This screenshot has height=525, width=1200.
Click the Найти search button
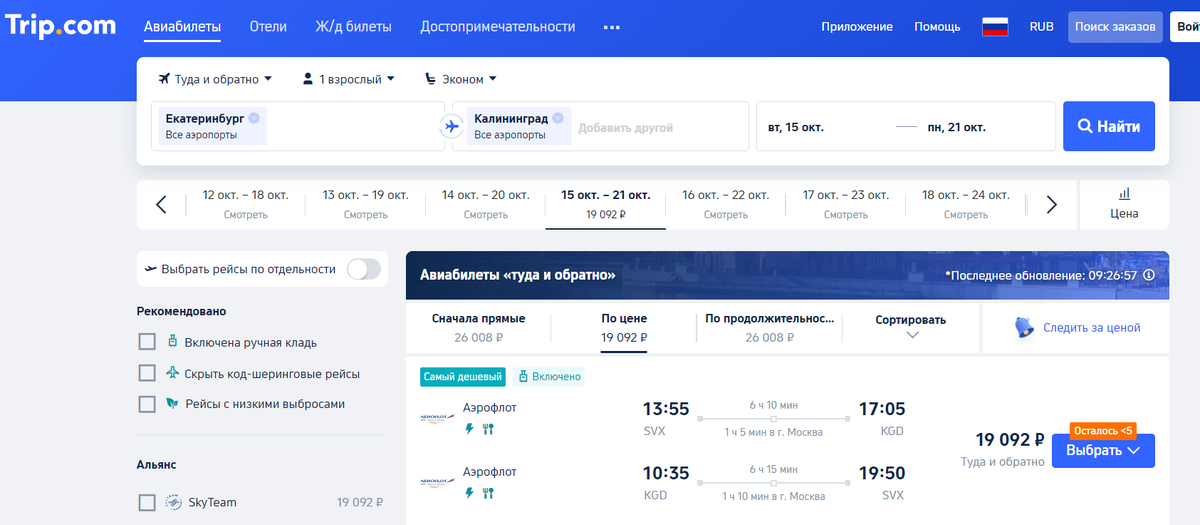pos(1109,126)
